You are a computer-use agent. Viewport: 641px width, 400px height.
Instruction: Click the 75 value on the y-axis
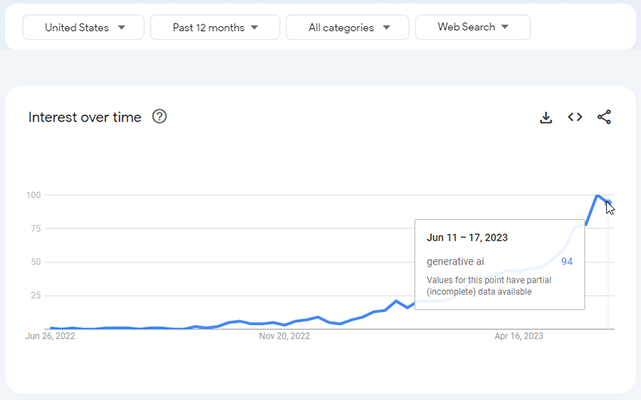[x=35, y=228]
